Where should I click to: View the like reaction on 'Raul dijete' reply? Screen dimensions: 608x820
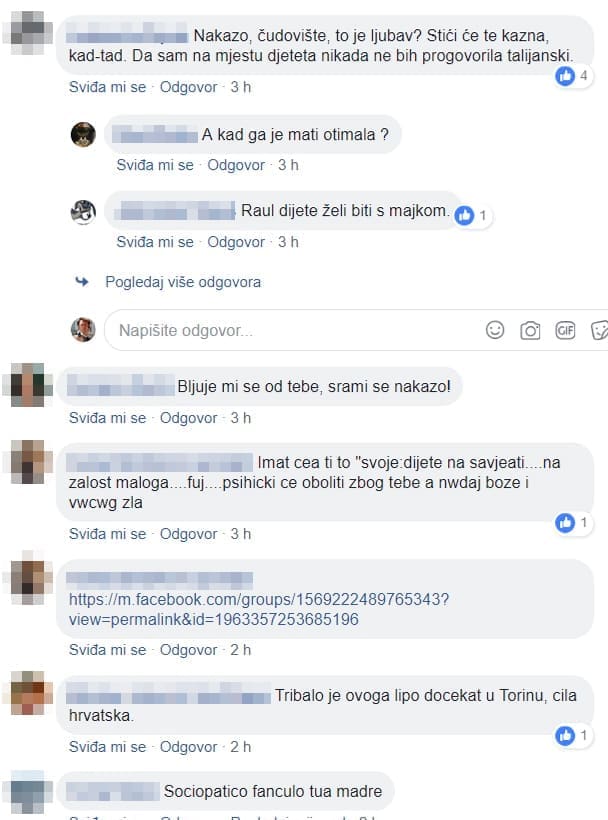tap(472, 215)
